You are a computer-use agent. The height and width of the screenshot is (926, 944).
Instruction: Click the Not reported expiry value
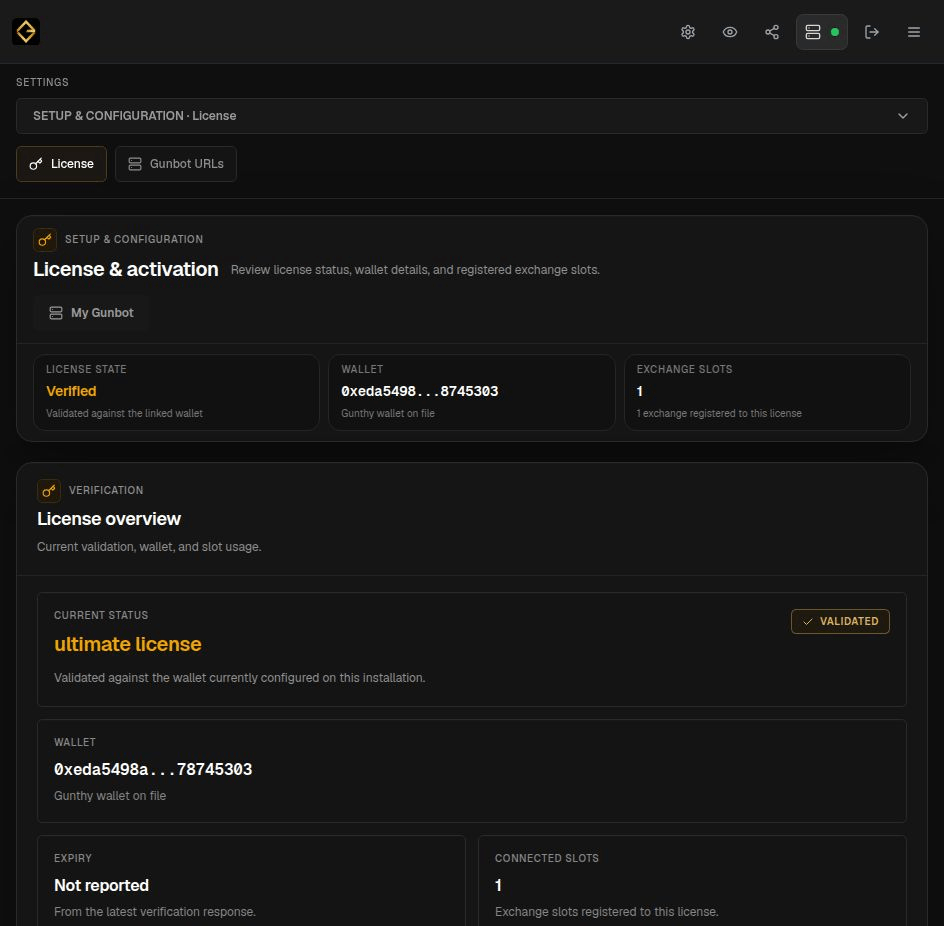tap(101, 886)
